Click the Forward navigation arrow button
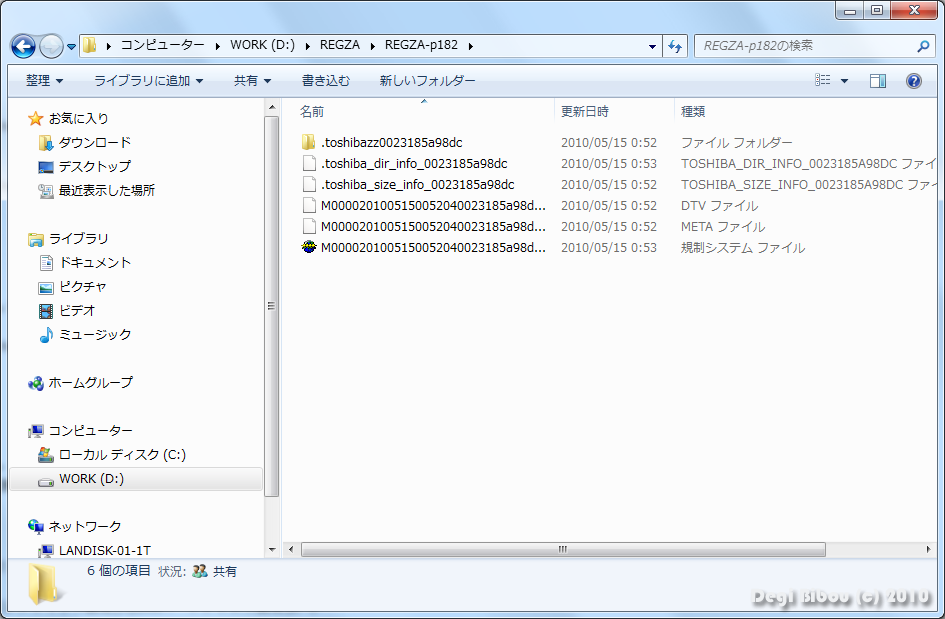Image resolution: width=945 pixels, height=619 pixels. point(51,46)
